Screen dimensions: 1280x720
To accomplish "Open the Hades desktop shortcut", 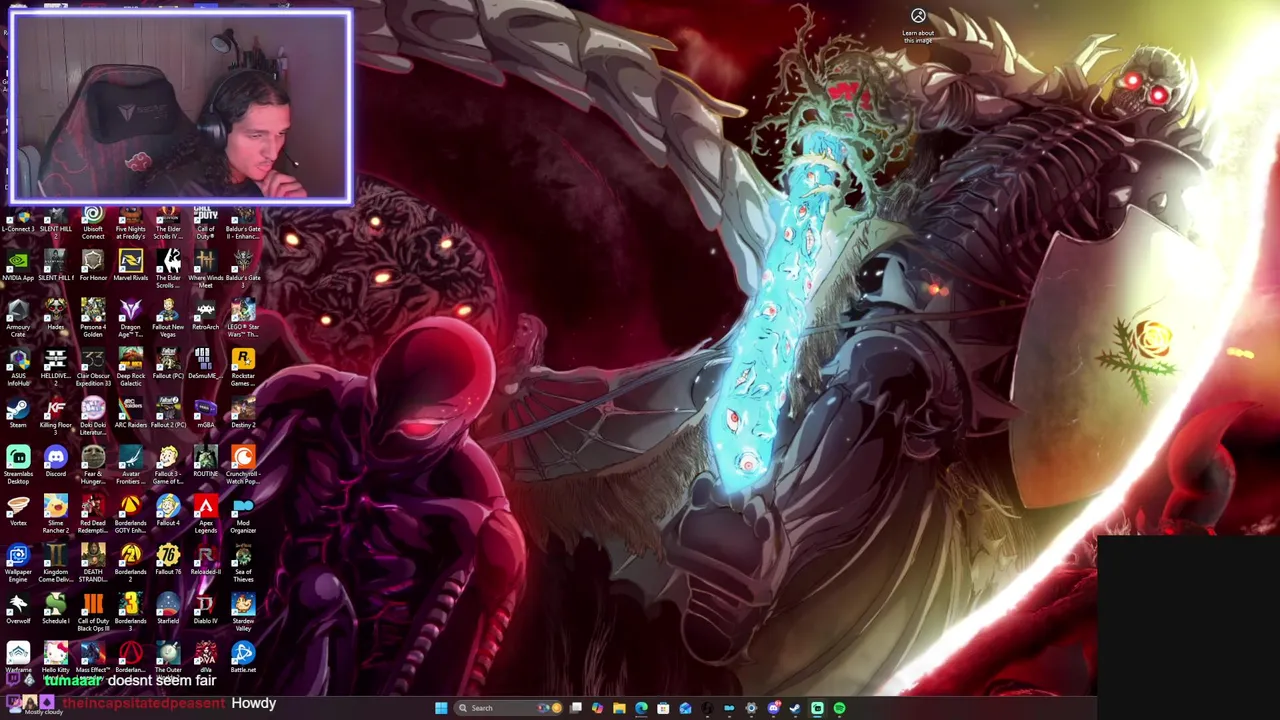I will pos(55,315).
